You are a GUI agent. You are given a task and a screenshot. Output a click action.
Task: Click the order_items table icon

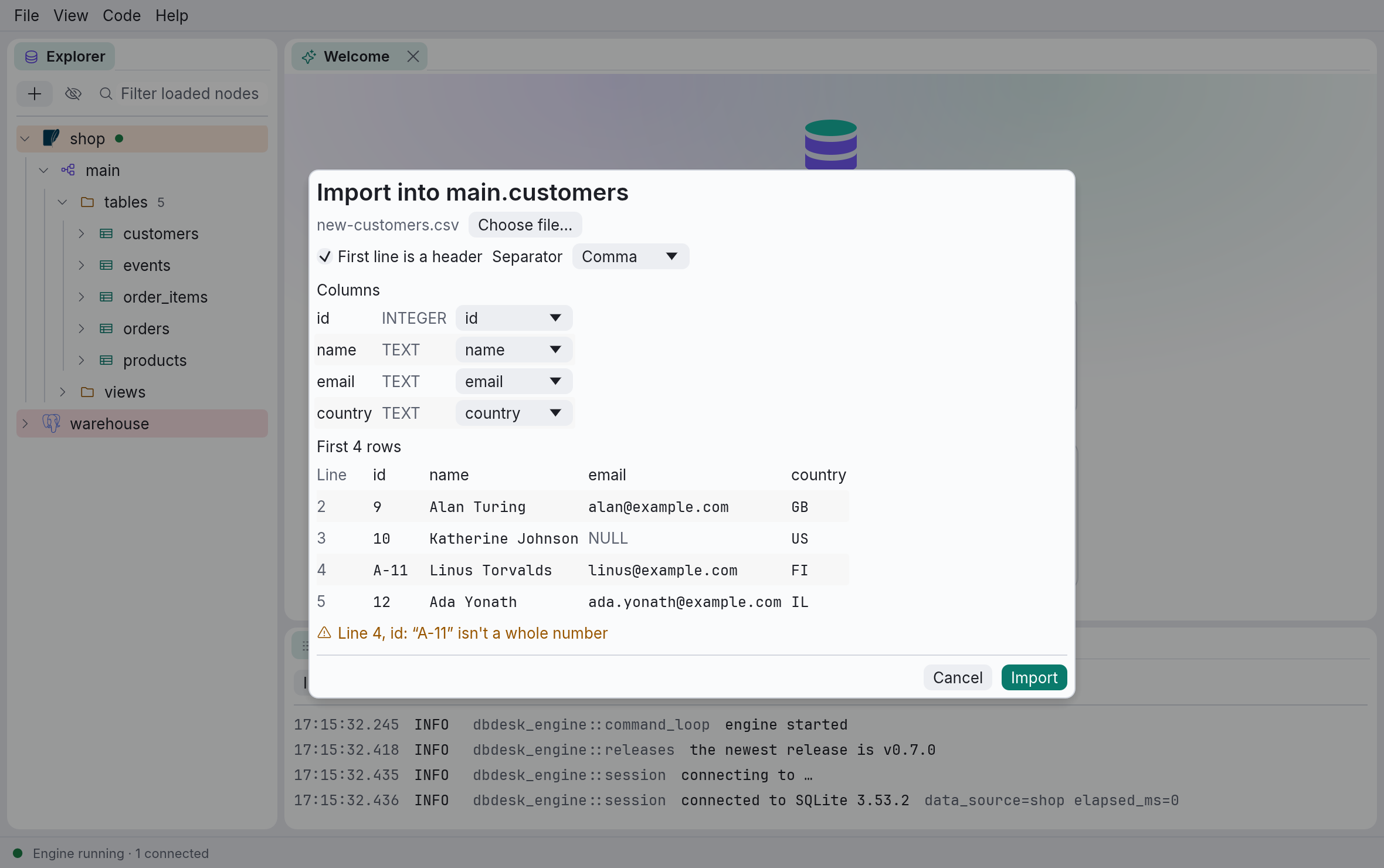coord(106,297)
